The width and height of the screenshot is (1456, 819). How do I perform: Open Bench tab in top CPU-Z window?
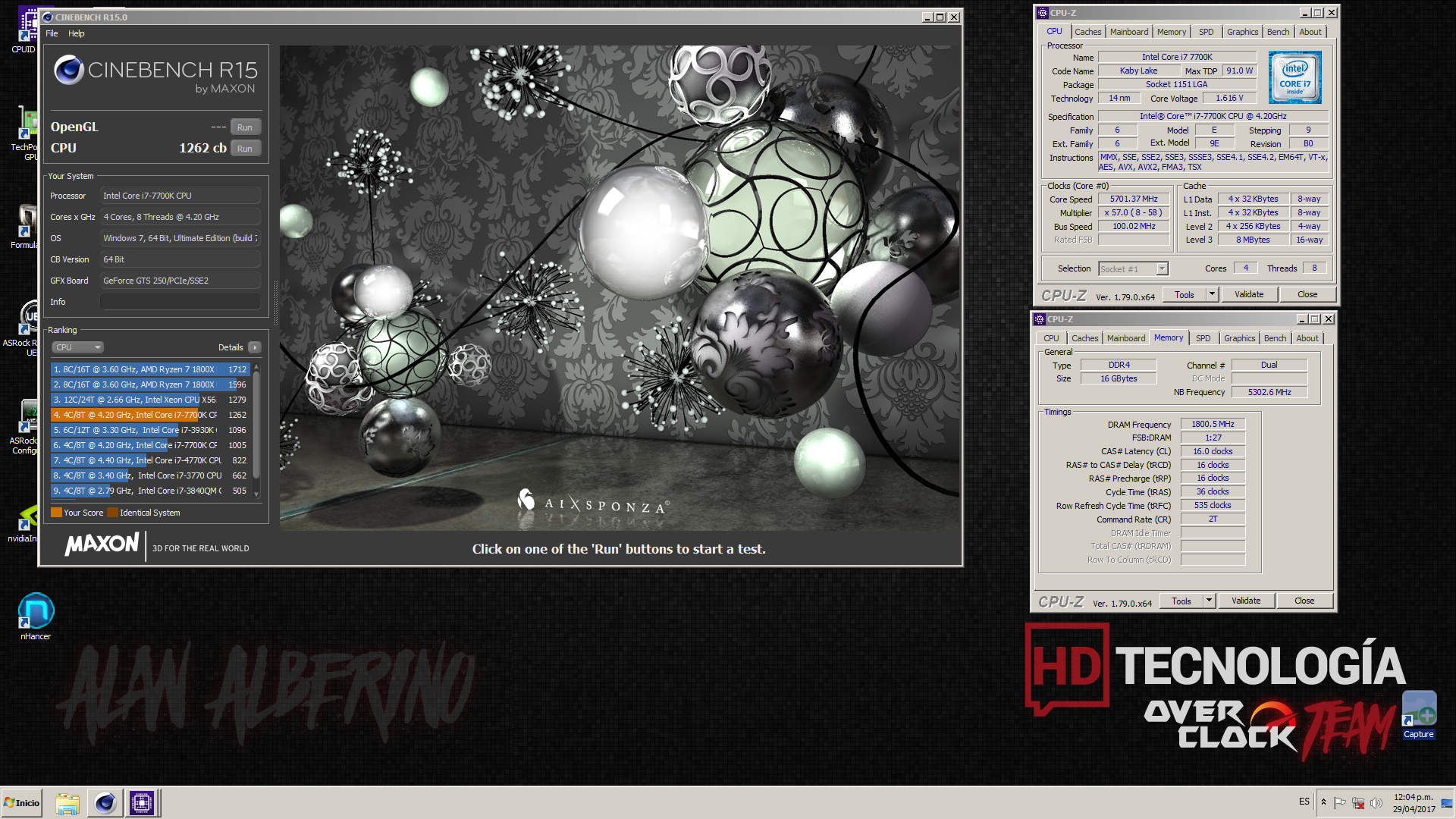(x=1278, y=32)
